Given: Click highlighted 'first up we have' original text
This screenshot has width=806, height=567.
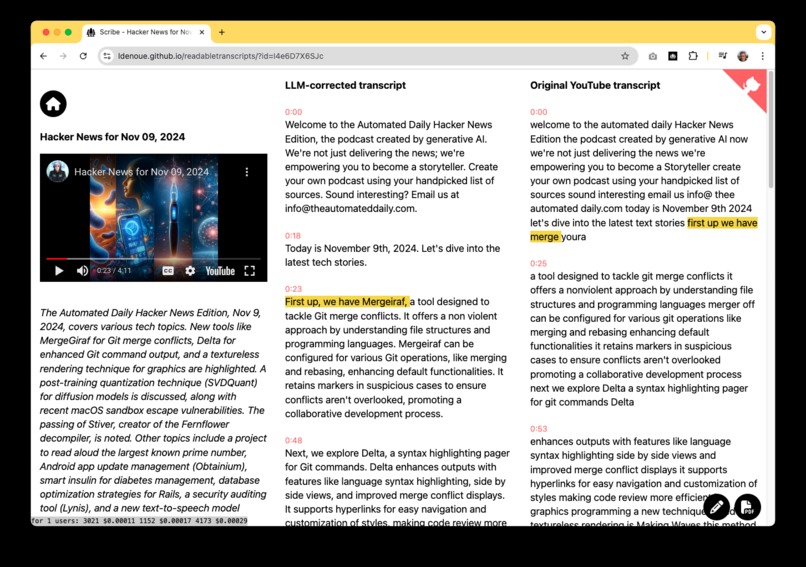Looking at the screenshot, I should point(722,223).
